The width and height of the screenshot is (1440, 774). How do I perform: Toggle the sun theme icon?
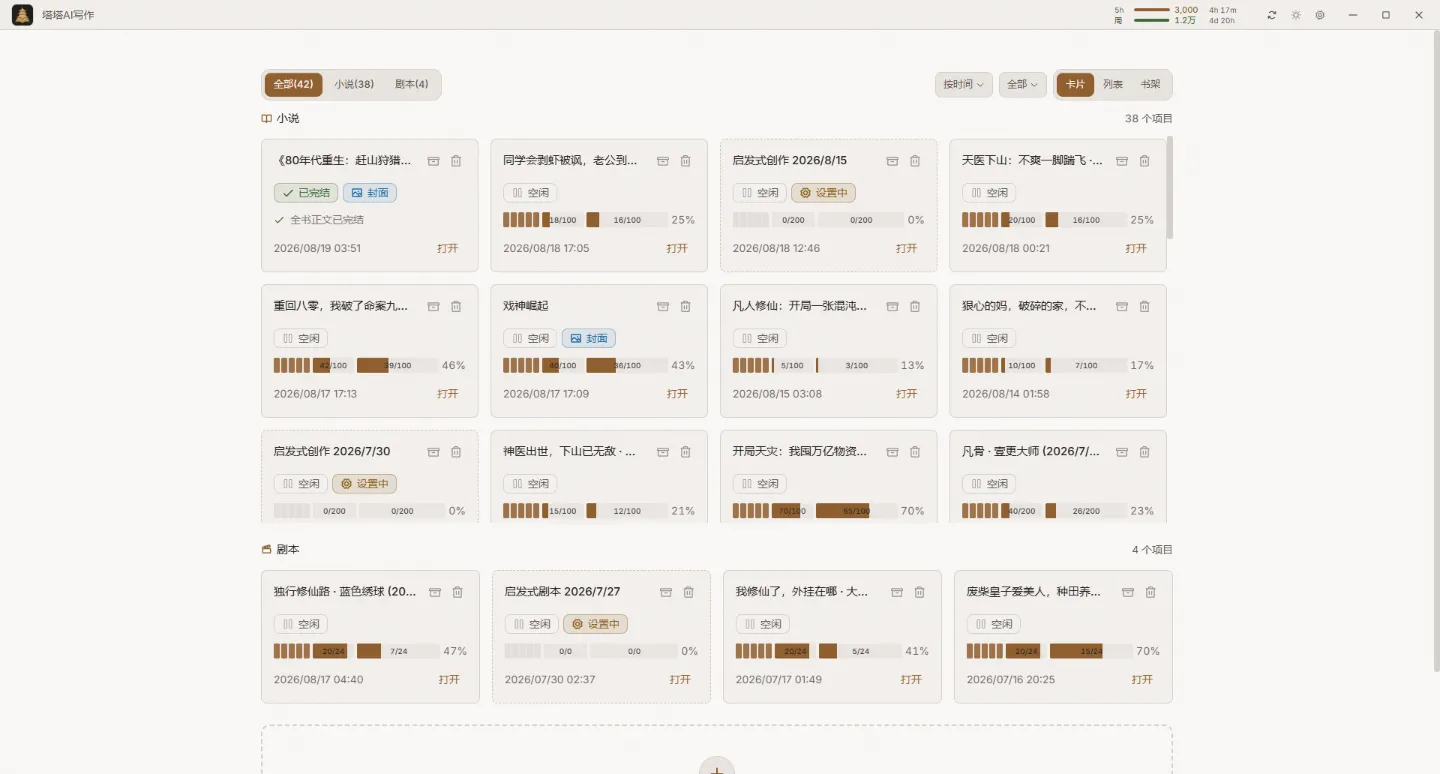coord(1296,15)
